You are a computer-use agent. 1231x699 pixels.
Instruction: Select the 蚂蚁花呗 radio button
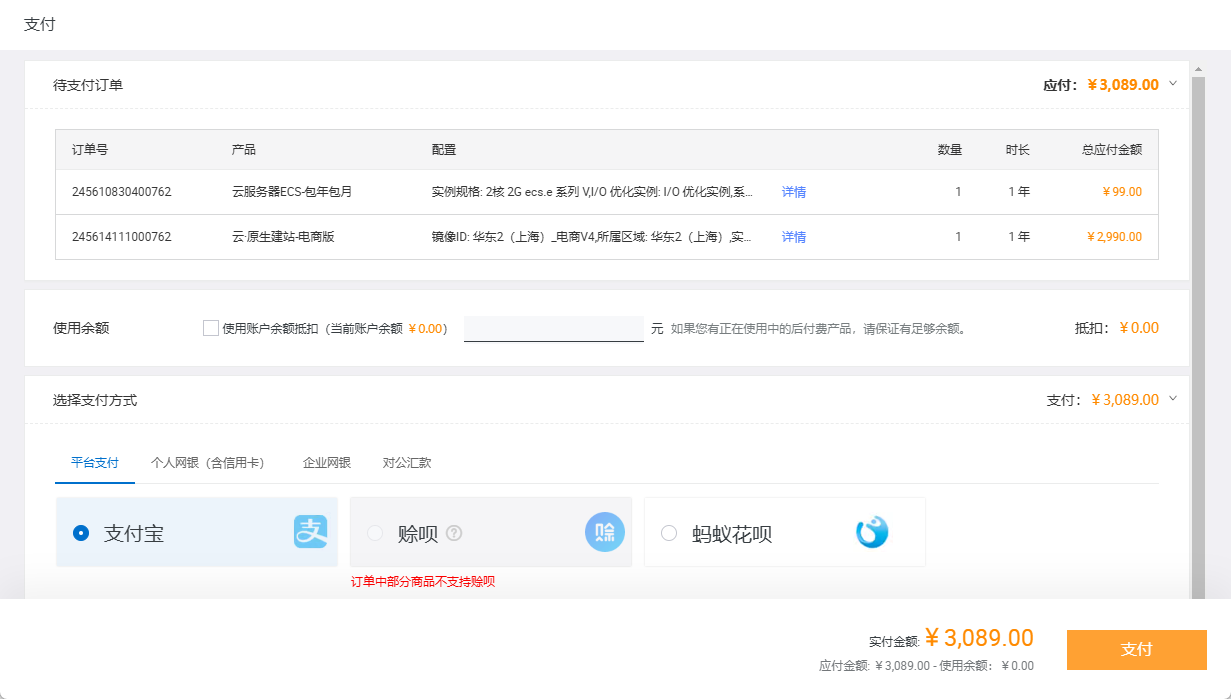coord(669,533)
